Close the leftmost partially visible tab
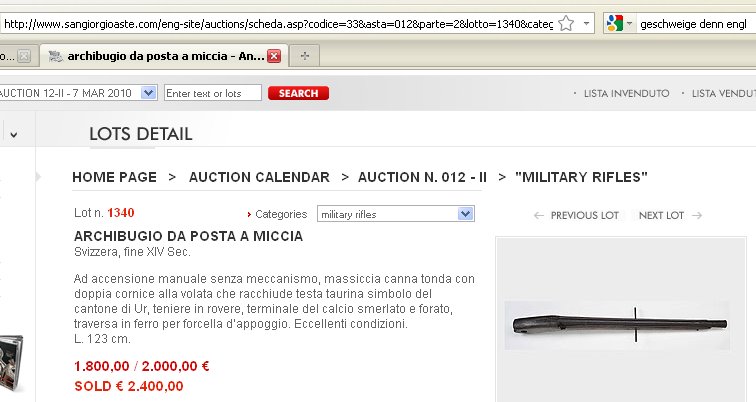The image size is (756, 402). coord(24,56)
